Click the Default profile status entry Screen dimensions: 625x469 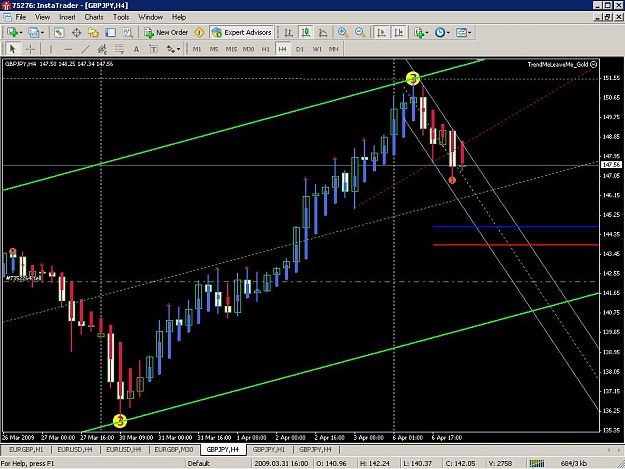199,463
